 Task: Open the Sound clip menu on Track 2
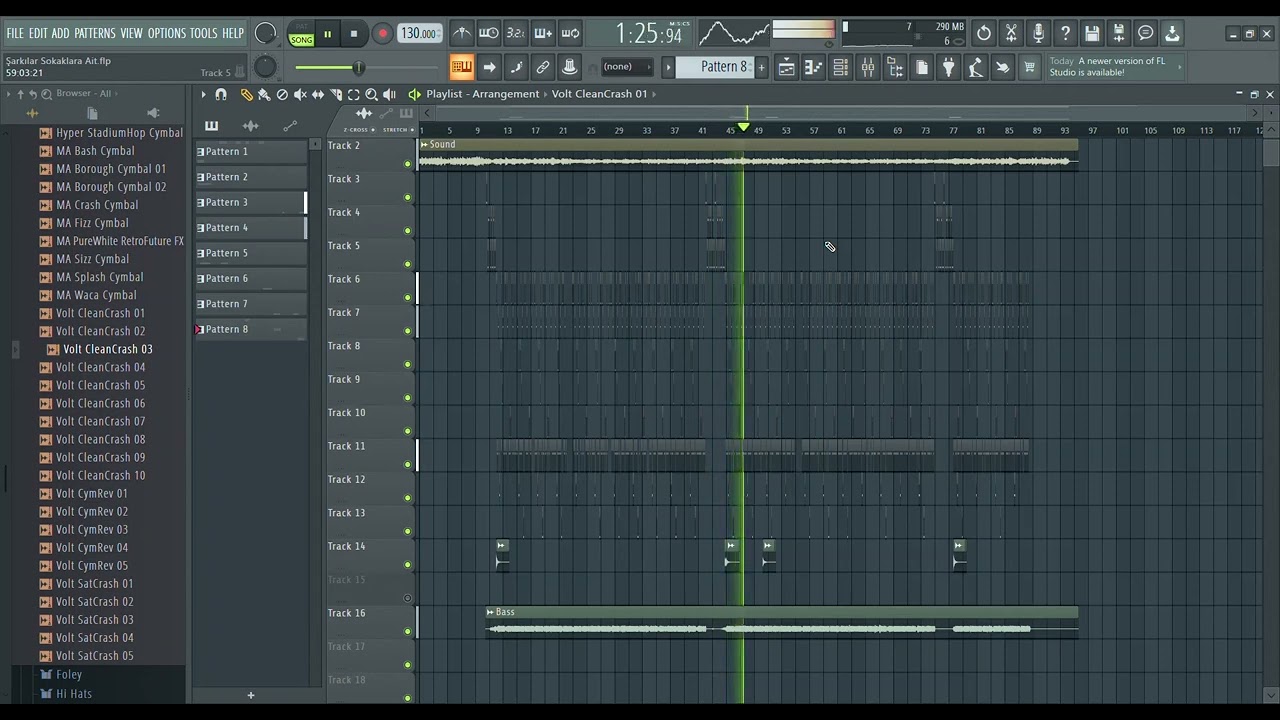pyautogui.click(x=425, y=145)
